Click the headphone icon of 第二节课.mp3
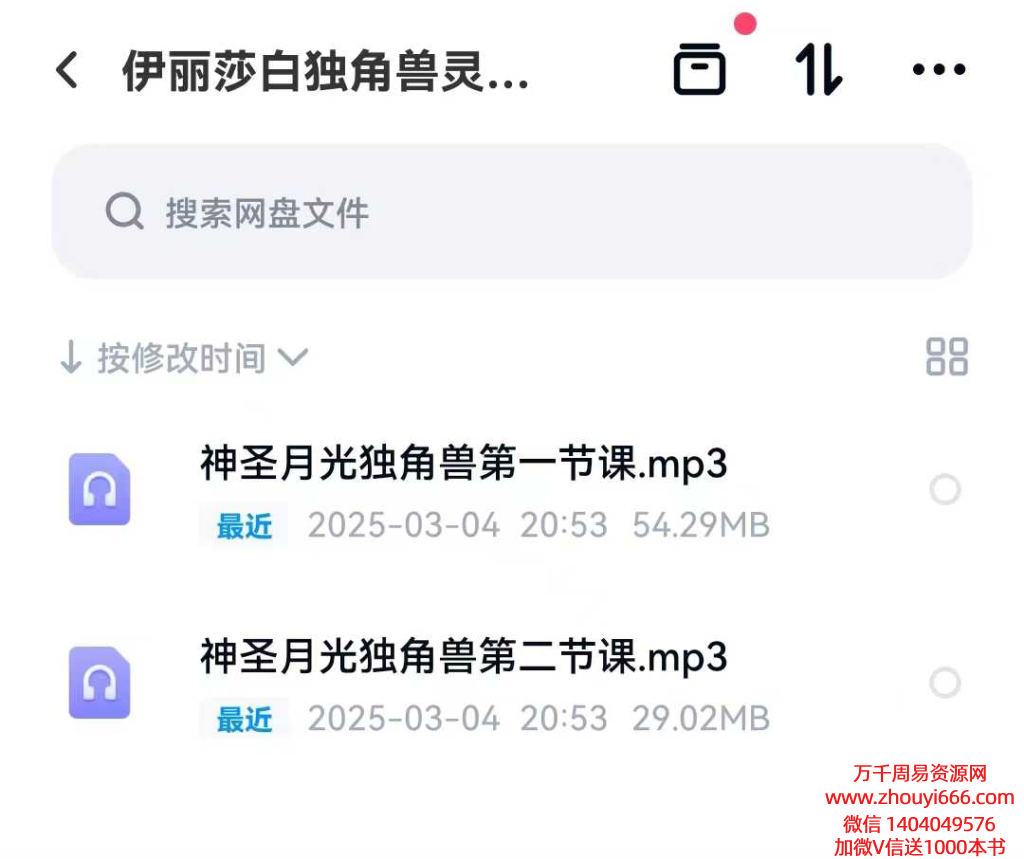The width and height of the screenshot is (1024, 859). point(99,683)
